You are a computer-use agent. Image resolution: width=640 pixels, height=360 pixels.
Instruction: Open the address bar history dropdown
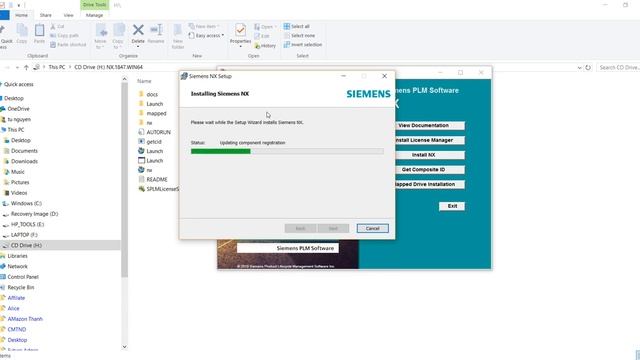(x=579, y=68)
